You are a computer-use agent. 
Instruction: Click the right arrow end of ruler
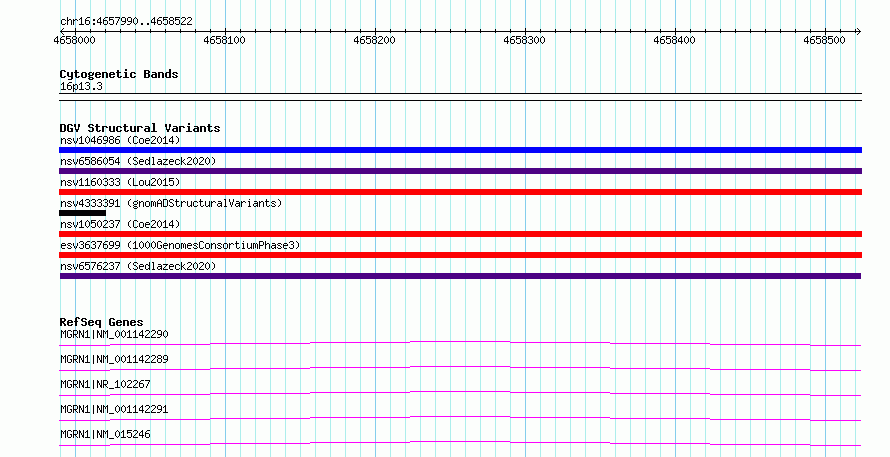coord(858,31)
